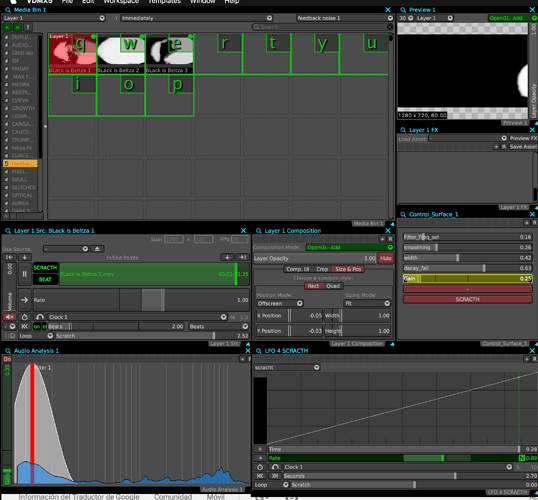Click the Save Asset button
This screenshot has width=538, height=500.
pyautogui.click(x=523, y=147)
